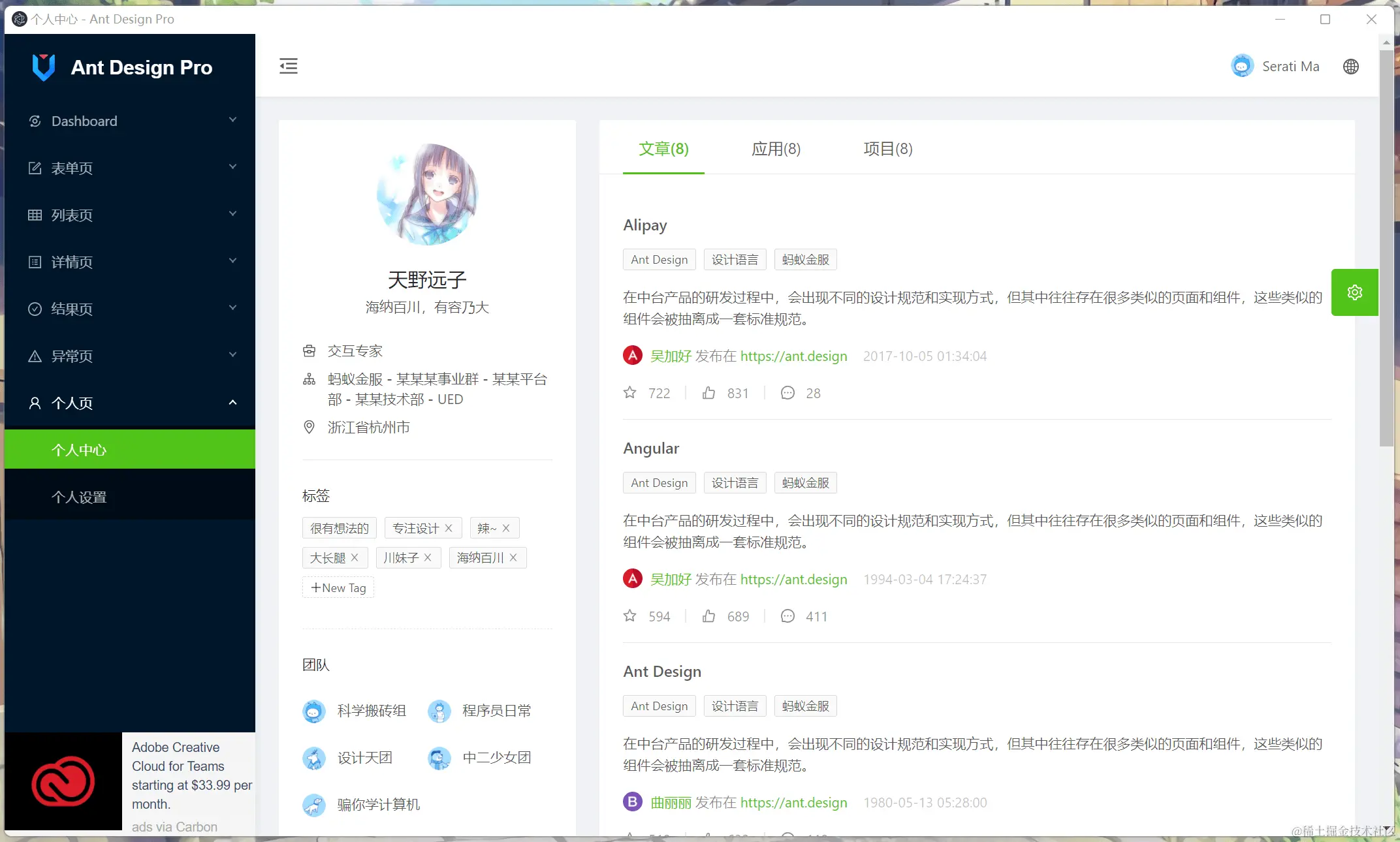Collapse the 个人页 menu section
This screenshot has height=842, width=1400.
232,403
